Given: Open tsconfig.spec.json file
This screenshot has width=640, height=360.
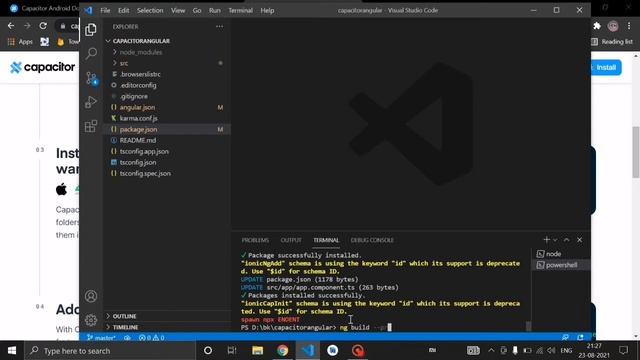Looking at the screenshot, I should coord(167,173).
